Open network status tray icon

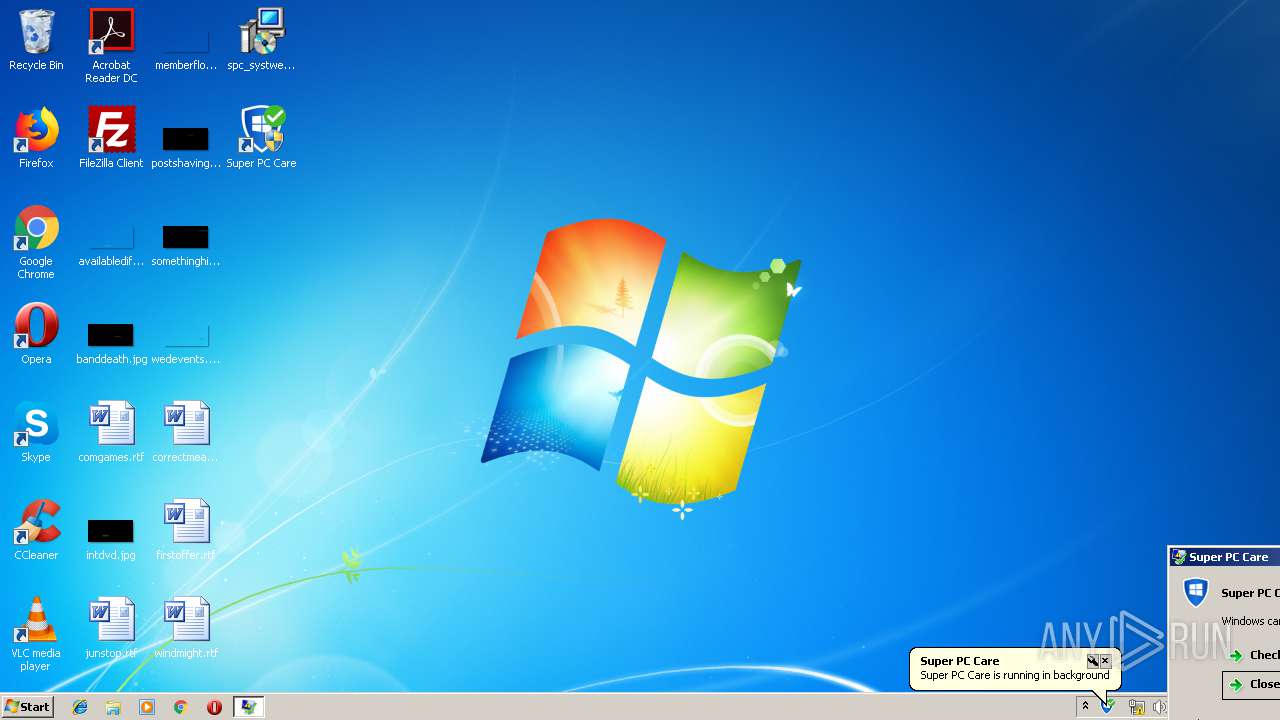tap(1136, 707)
